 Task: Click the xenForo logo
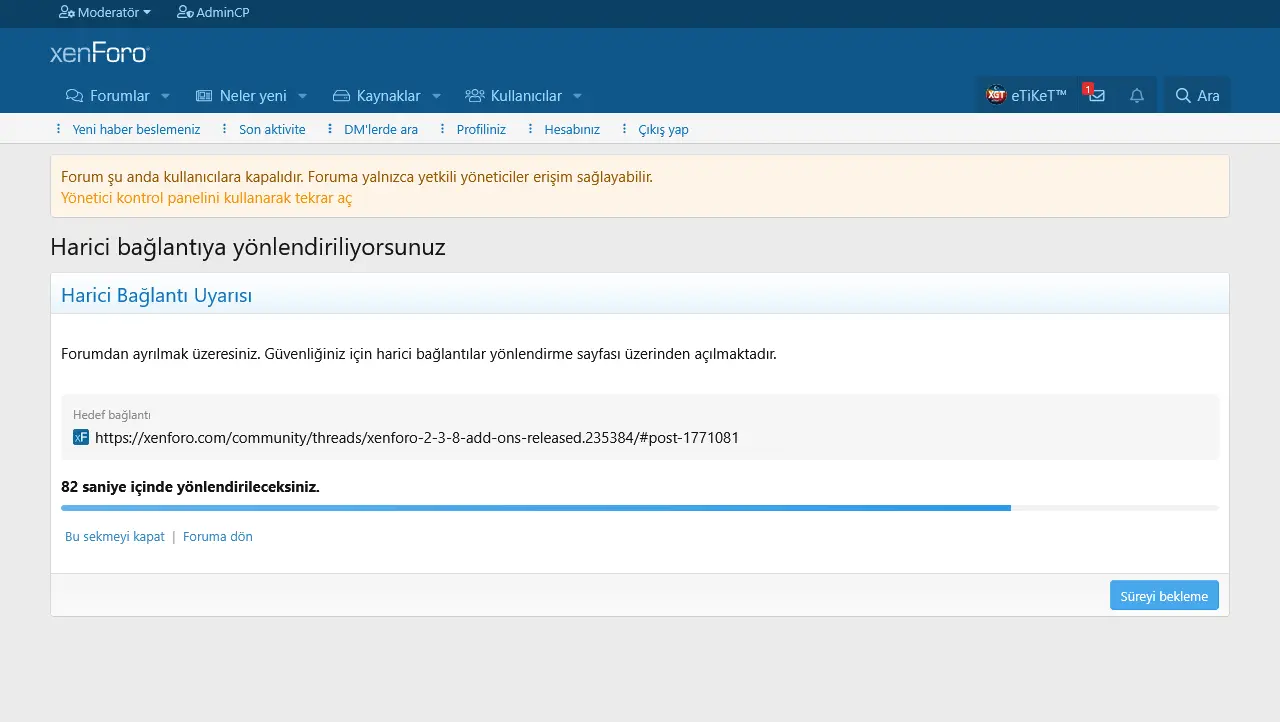99,51
